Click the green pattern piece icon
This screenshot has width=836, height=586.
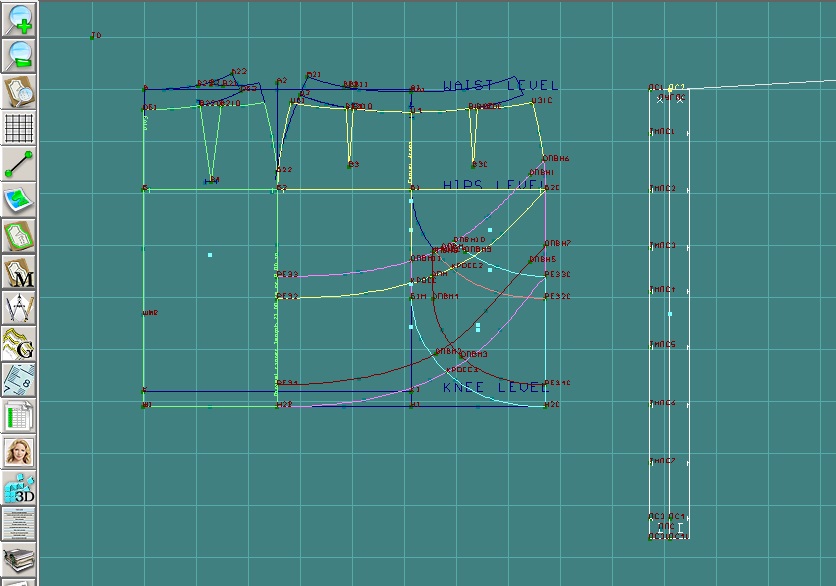click(19, 236)
